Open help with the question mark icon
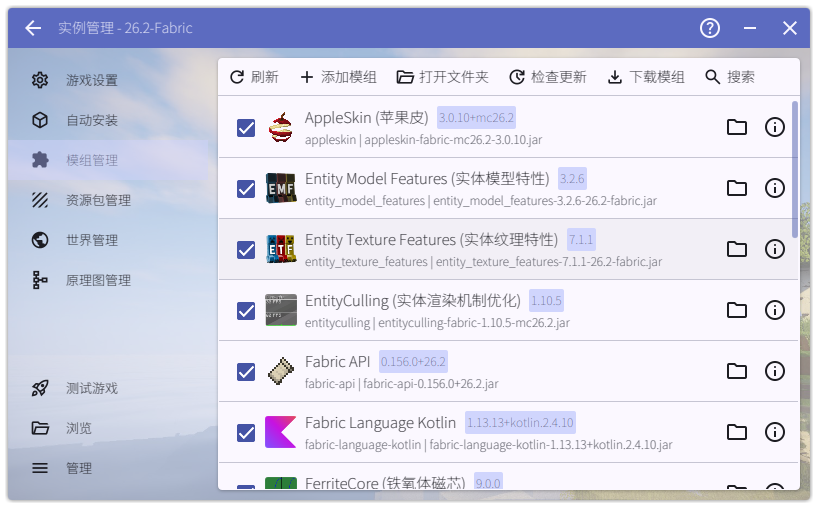Viewport: 818px width, 508px height. click(709, 28)
